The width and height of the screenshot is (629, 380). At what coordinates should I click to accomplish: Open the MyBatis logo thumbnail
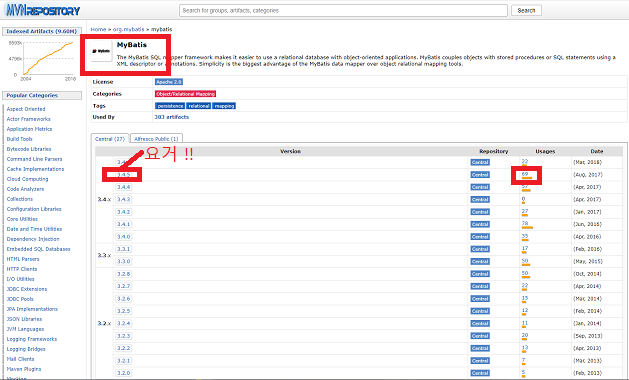point(101,51)
